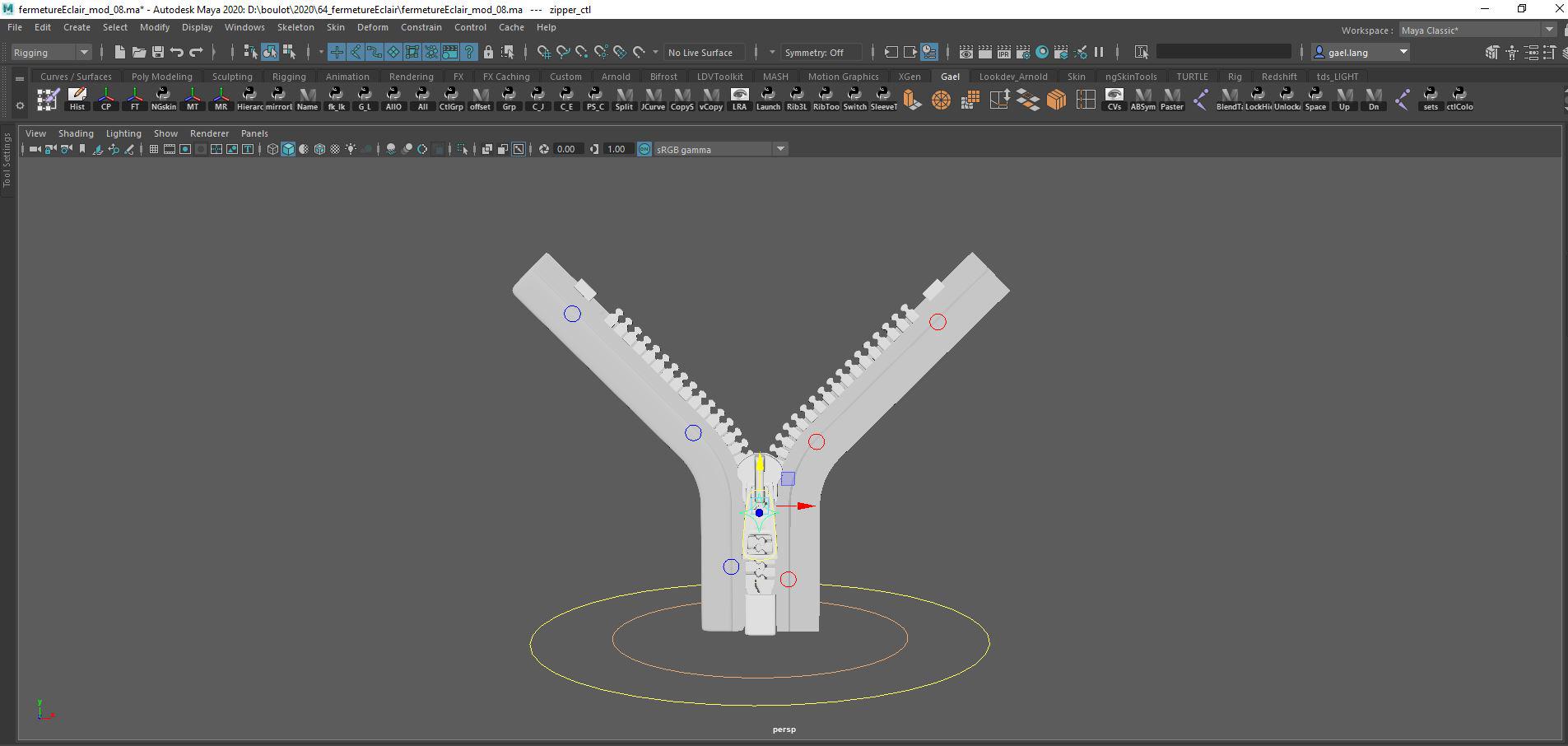The image size is (1568, 746).
Task: Toggle viewport grid display
Action: pos(153,149)
